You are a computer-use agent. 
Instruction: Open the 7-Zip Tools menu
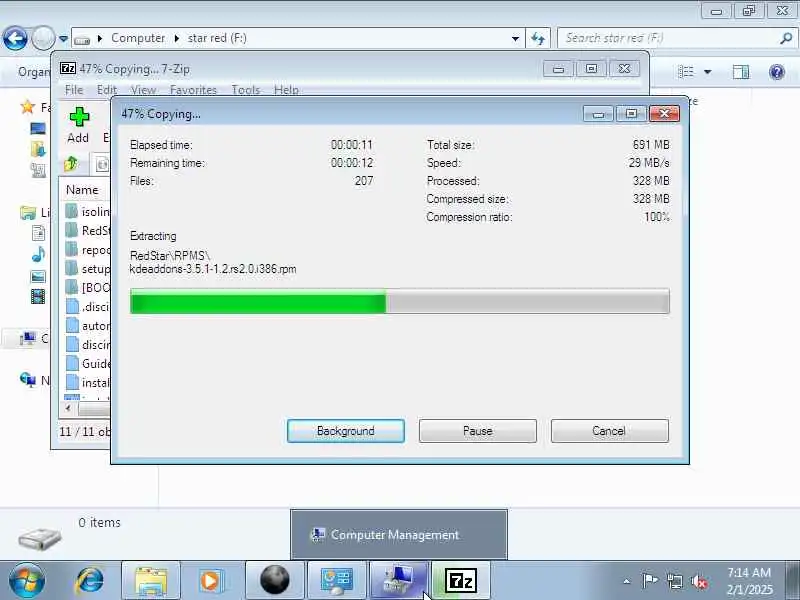(x=245, y=90)
